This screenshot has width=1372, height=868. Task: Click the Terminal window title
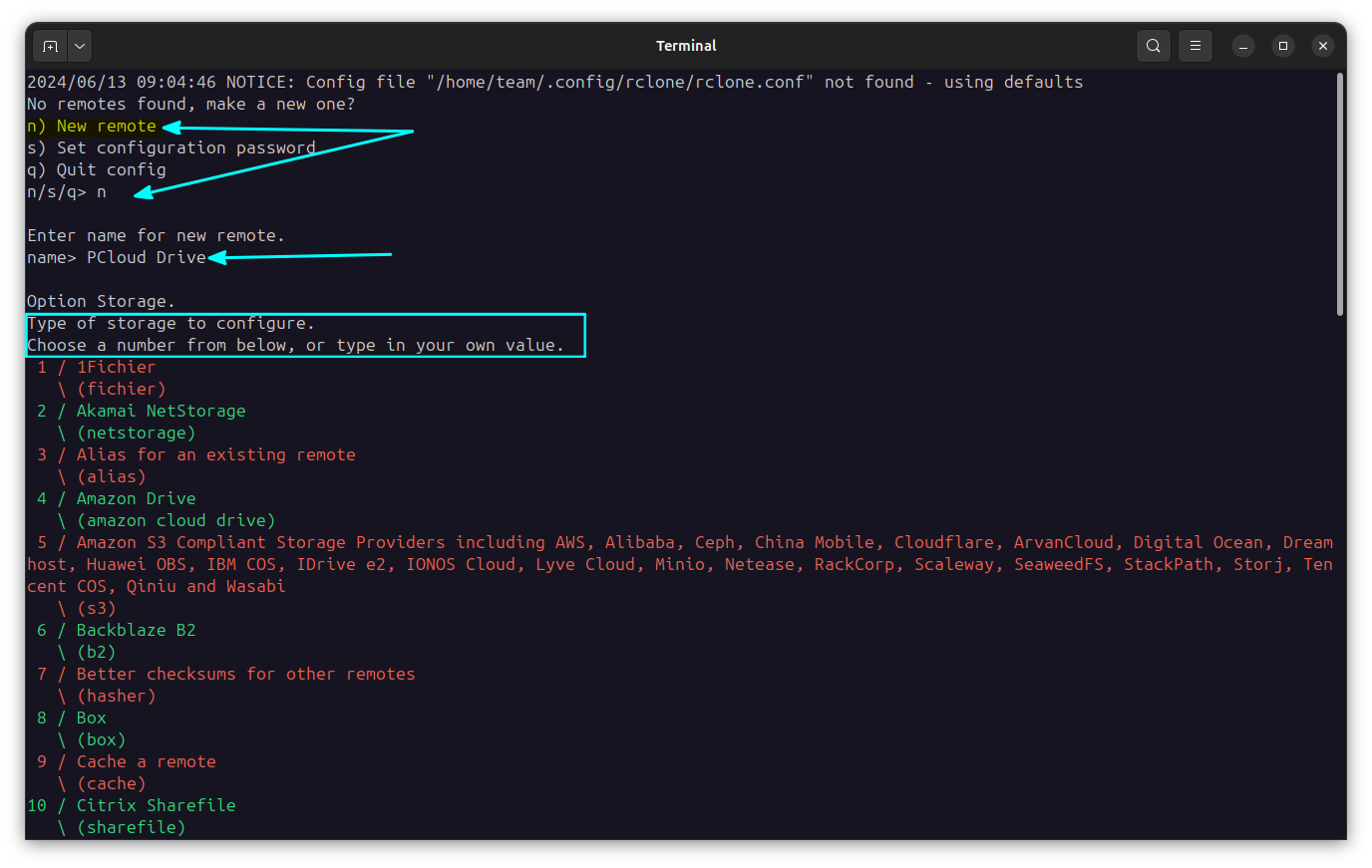coord(686,45)
